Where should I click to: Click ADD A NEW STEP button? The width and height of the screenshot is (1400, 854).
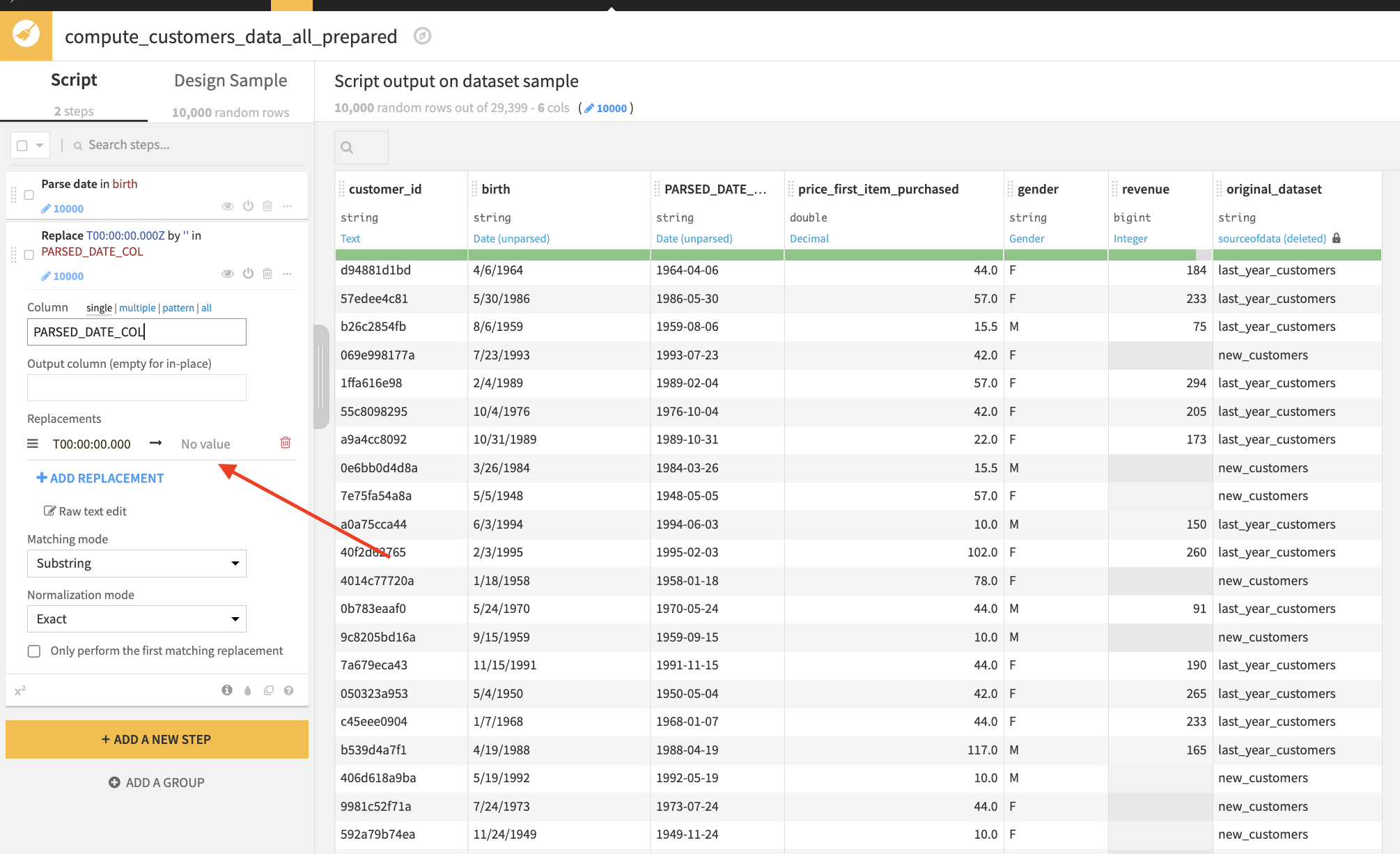(157, 739)
